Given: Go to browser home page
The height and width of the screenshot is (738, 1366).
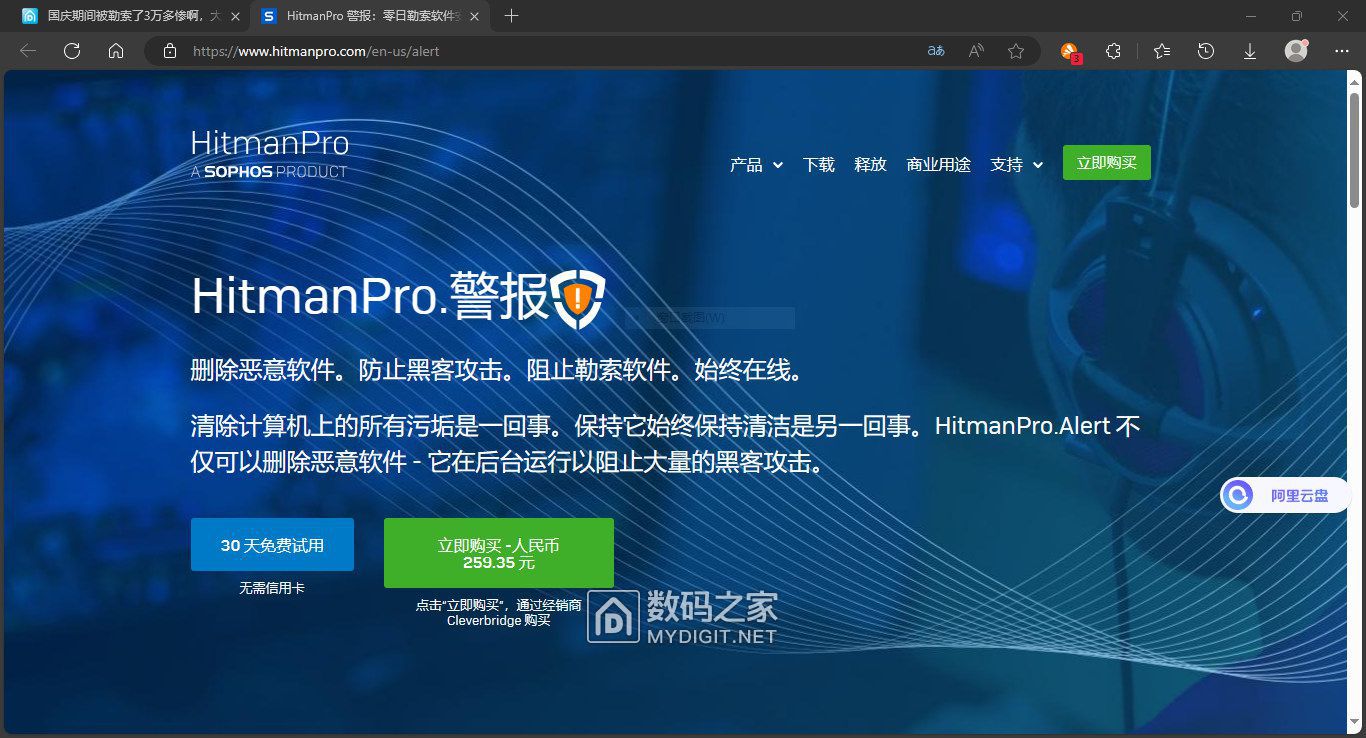Looking at the screenshot, I should tap(116, 51).
